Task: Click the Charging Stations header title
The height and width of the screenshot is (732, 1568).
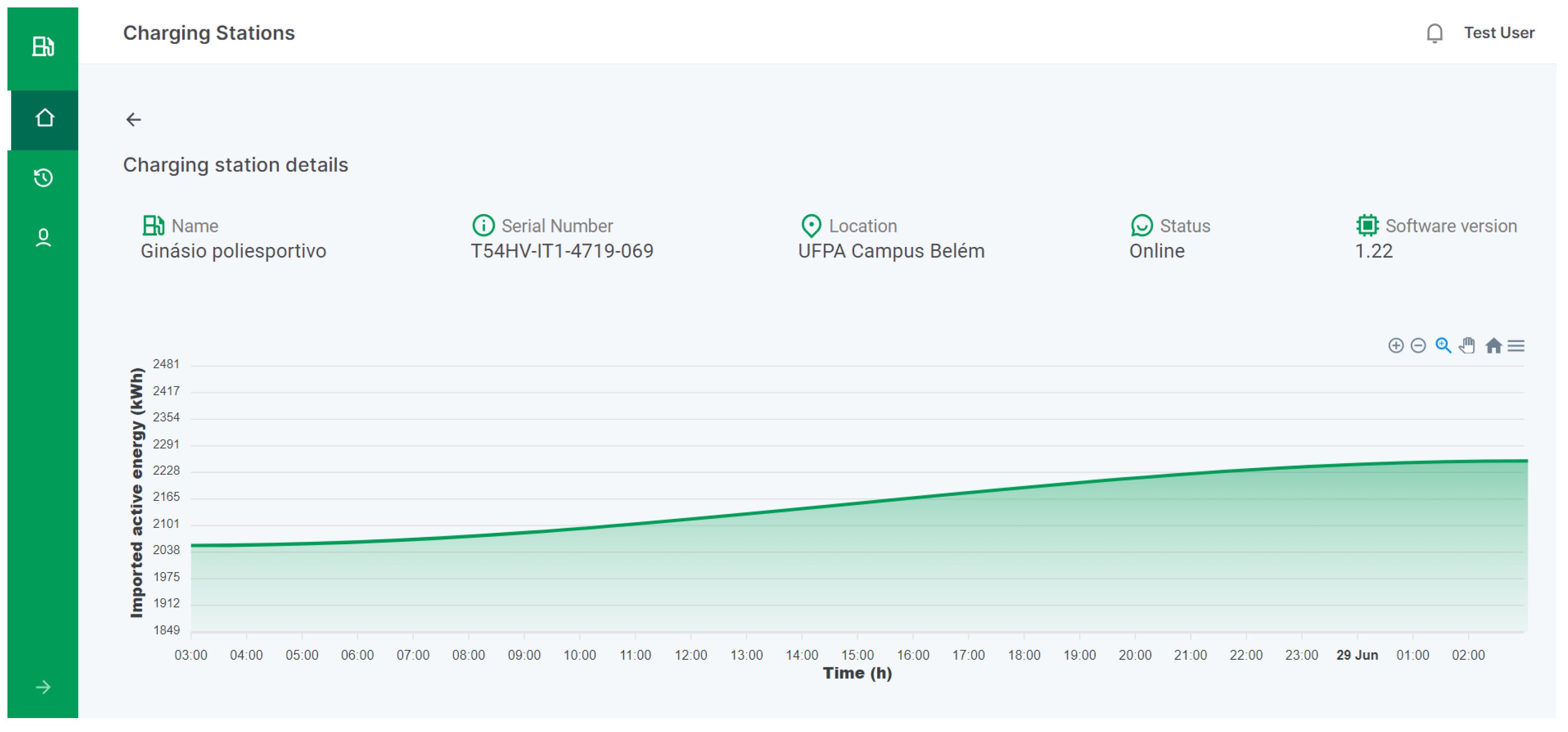Action: coord(209,33)
